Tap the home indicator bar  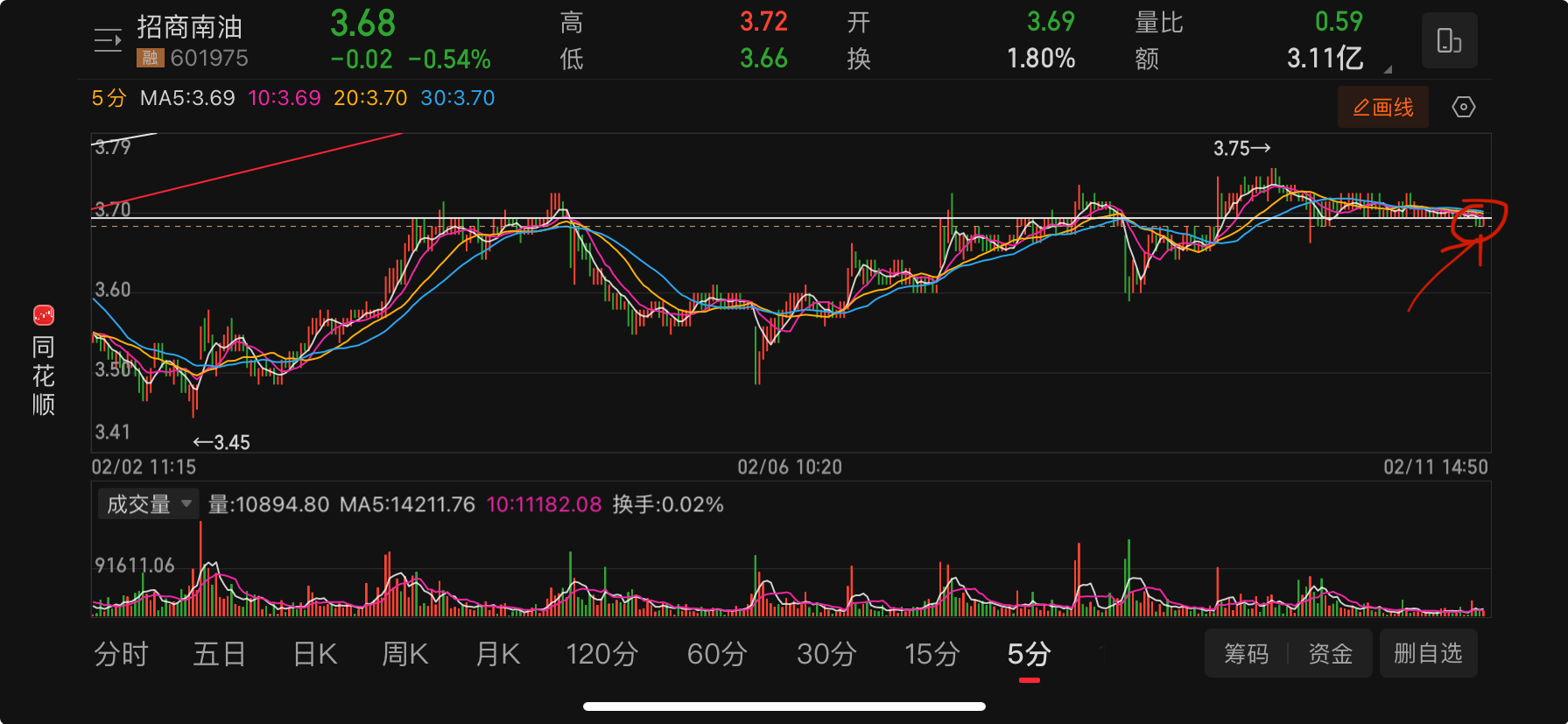click(784, 706)
